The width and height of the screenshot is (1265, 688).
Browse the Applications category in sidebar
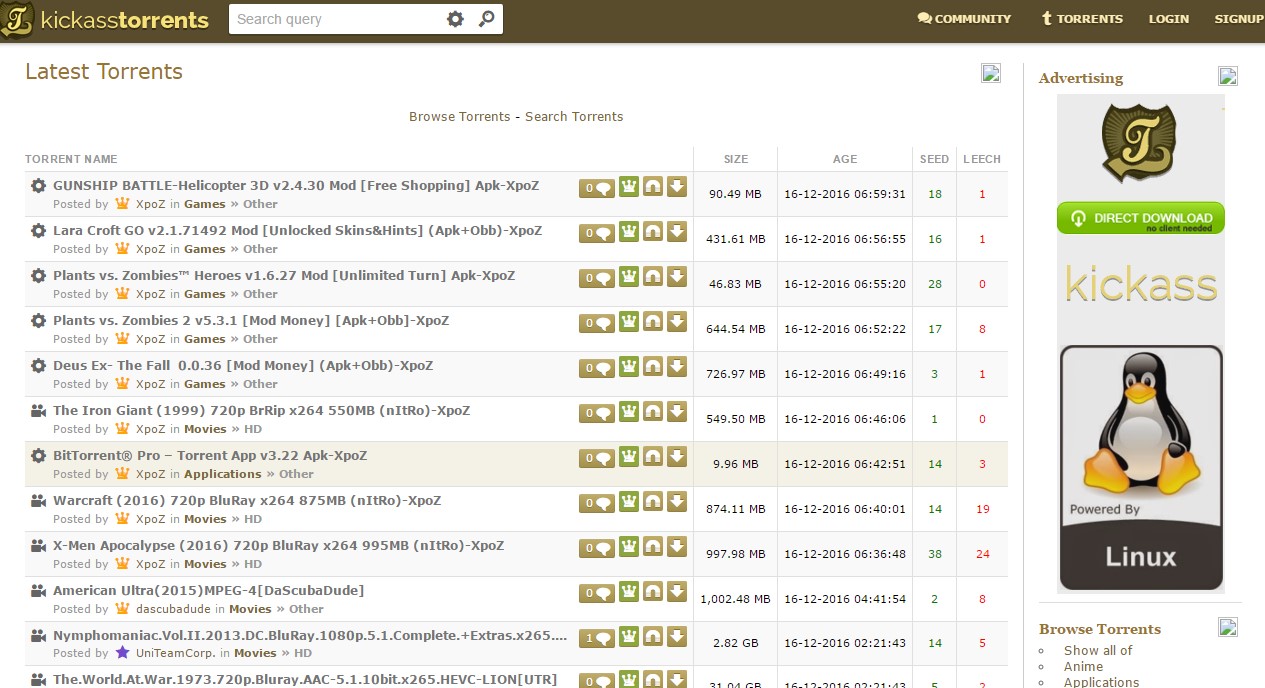coord(1101,682)
